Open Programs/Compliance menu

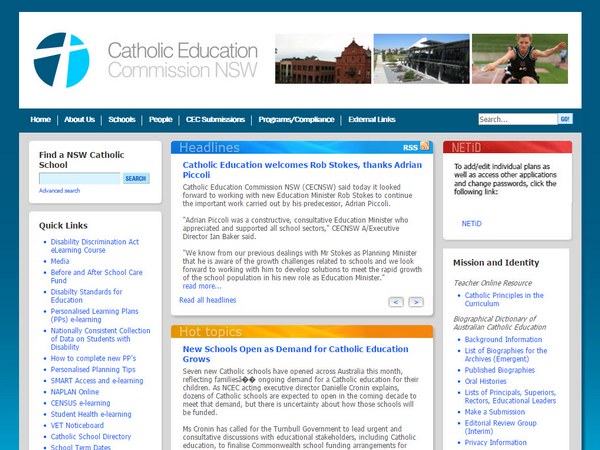coord(296,119)
